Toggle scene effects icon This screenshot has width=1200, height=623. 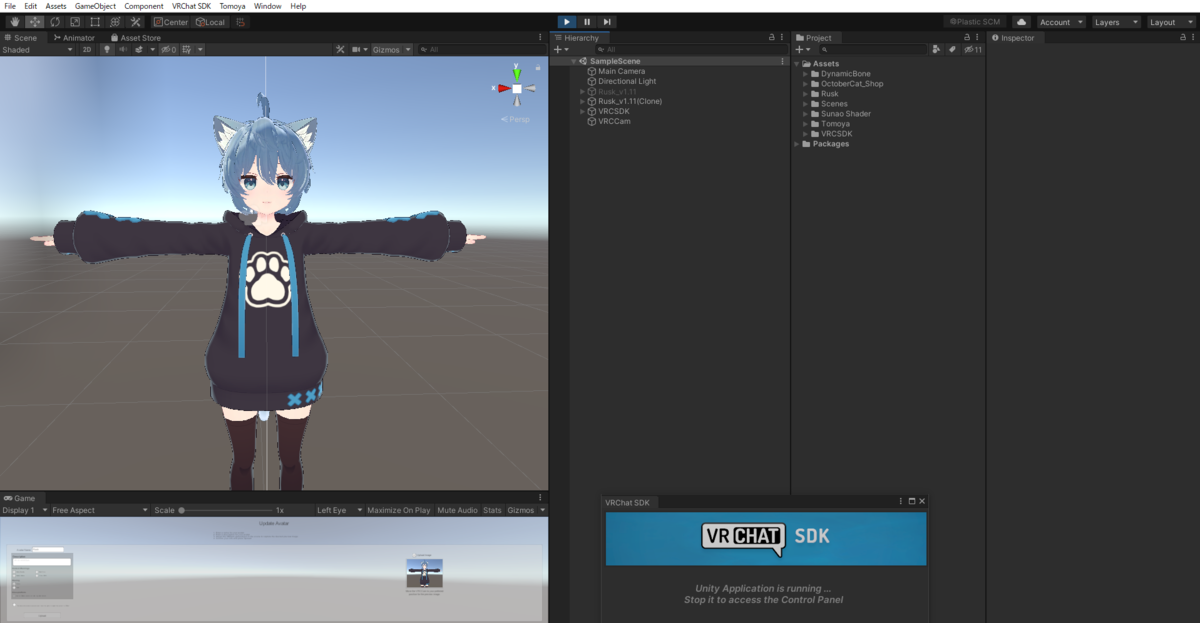138,49
